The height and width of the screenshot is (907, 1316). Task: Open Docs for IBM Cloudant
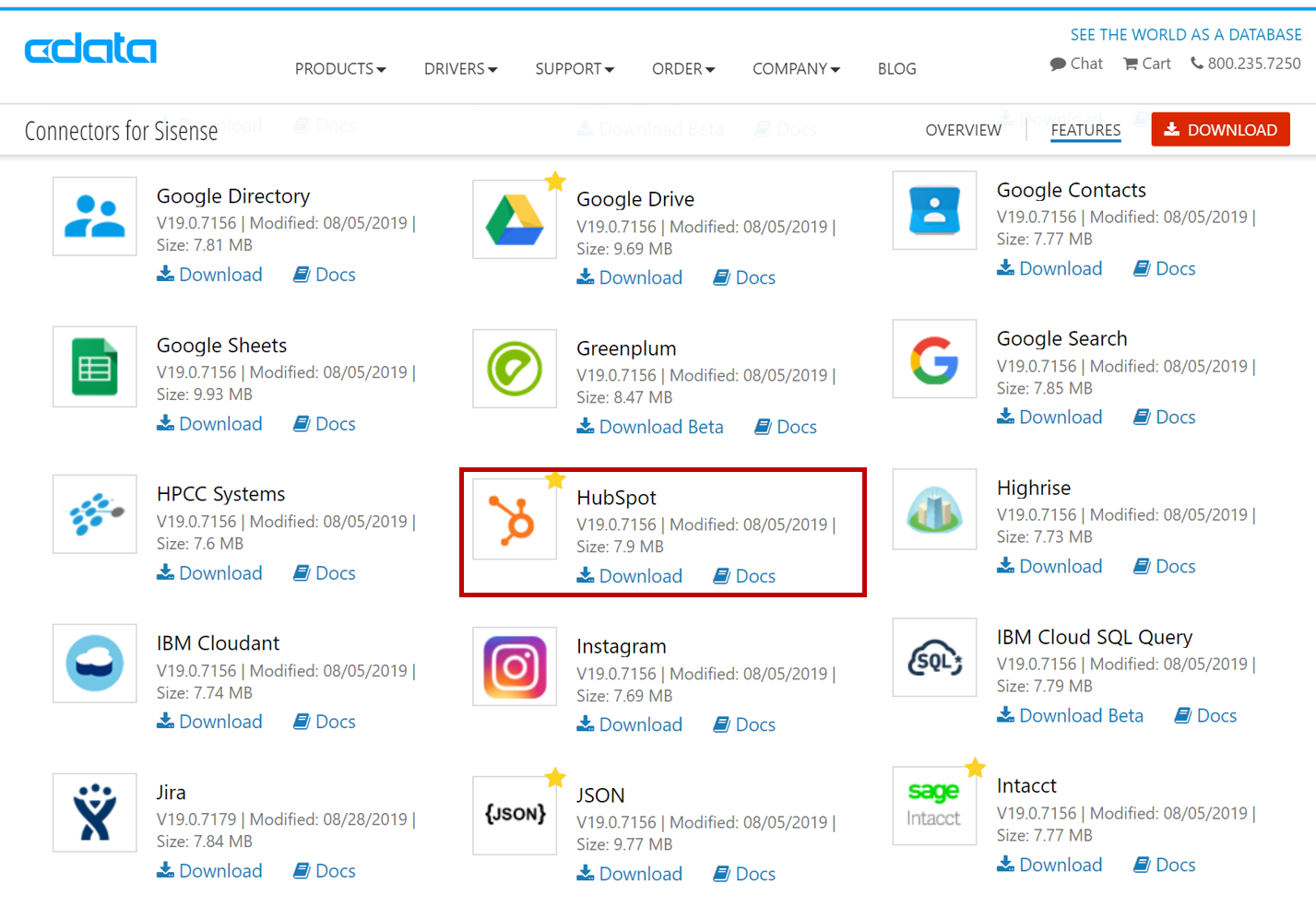click(325, 722)
